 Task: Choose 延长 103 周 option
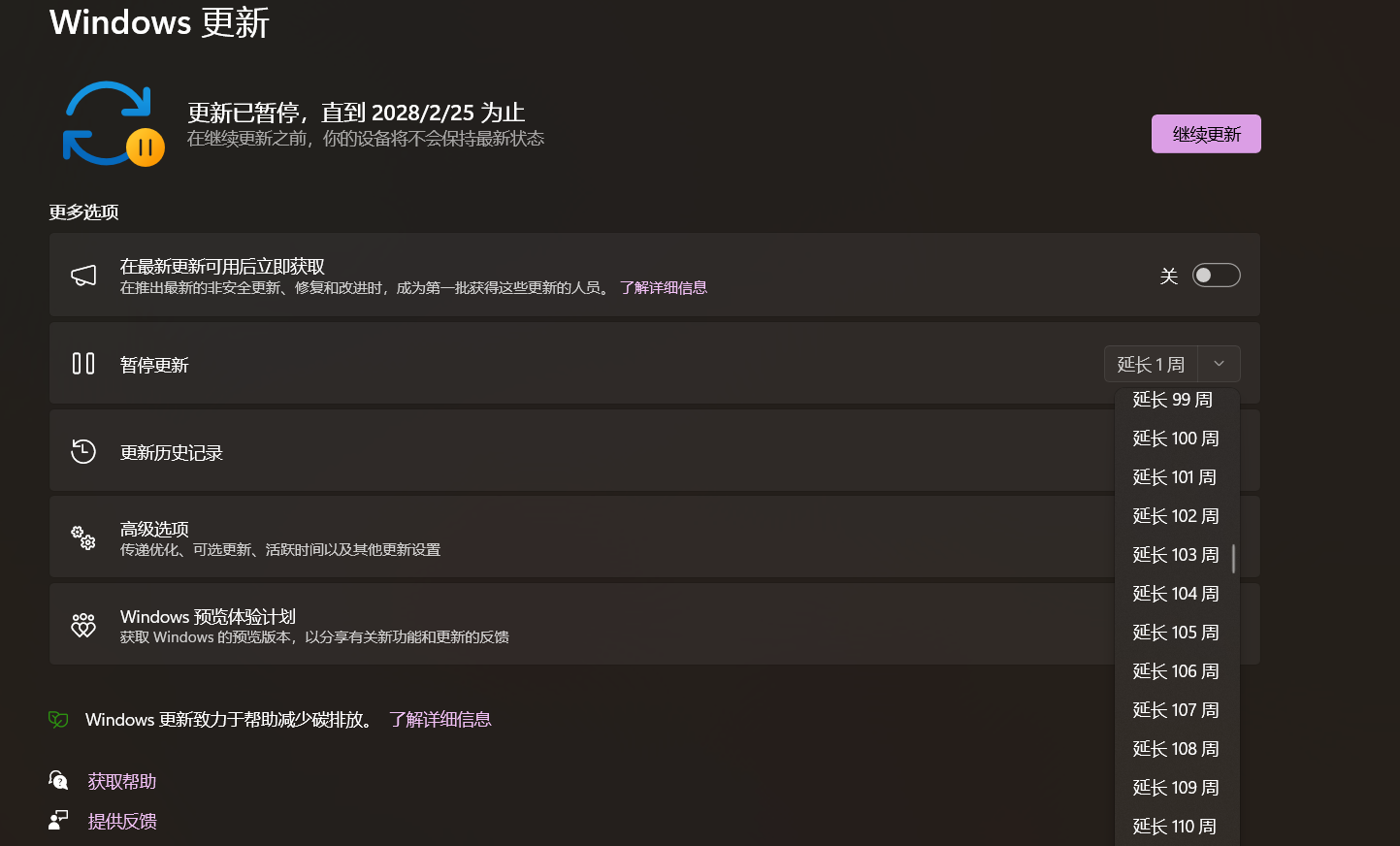click(1177, 555)
